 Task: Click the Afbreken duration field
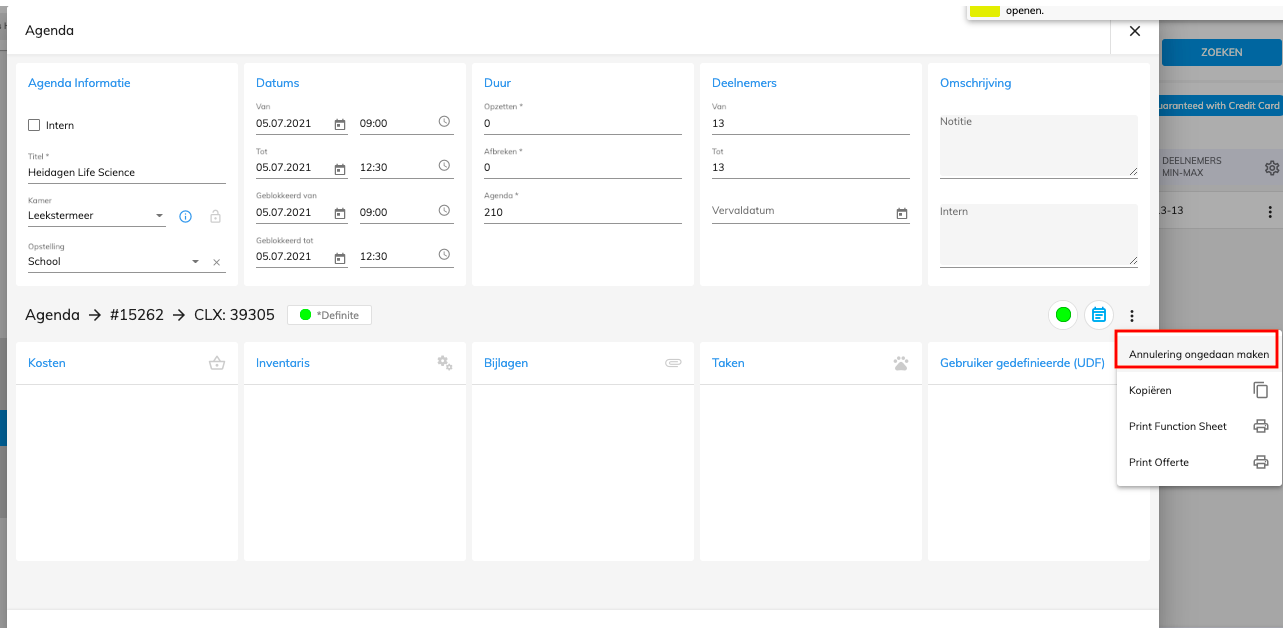click(x=583, y=167)
